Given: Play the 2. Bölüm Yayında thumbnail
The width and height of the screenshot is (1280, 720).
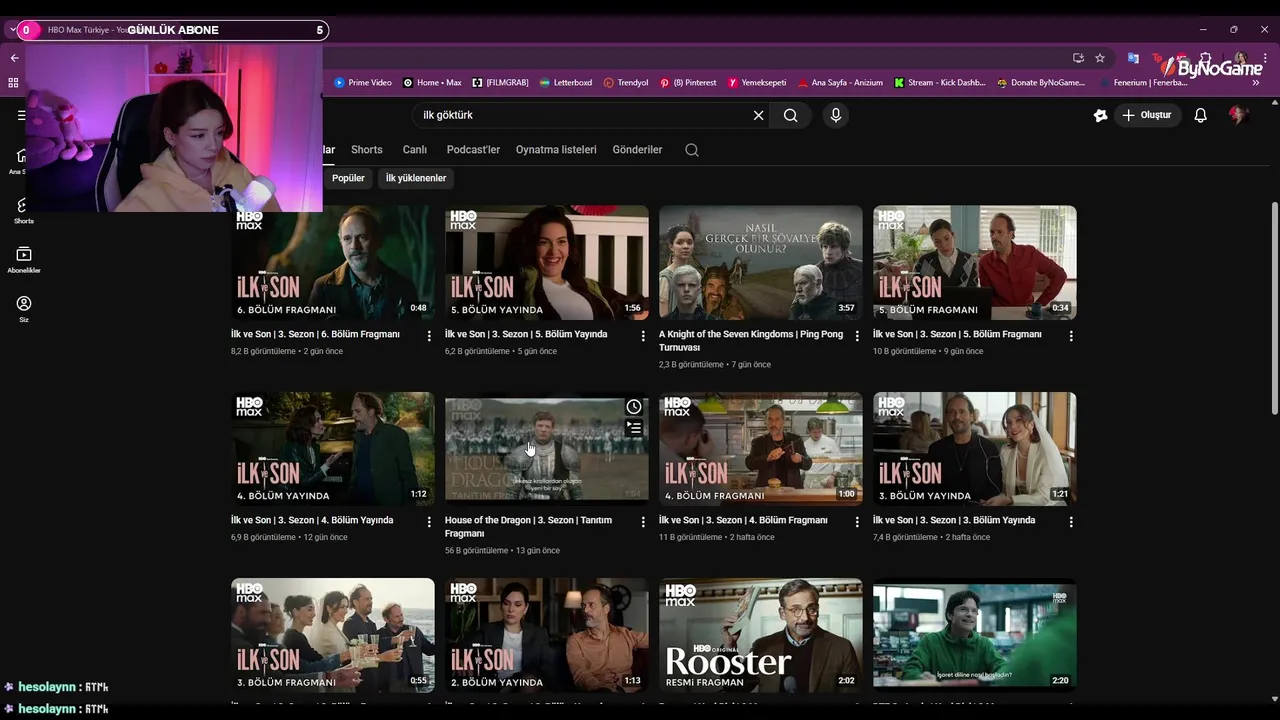Looking at the screenshot, I should (547, 635).
